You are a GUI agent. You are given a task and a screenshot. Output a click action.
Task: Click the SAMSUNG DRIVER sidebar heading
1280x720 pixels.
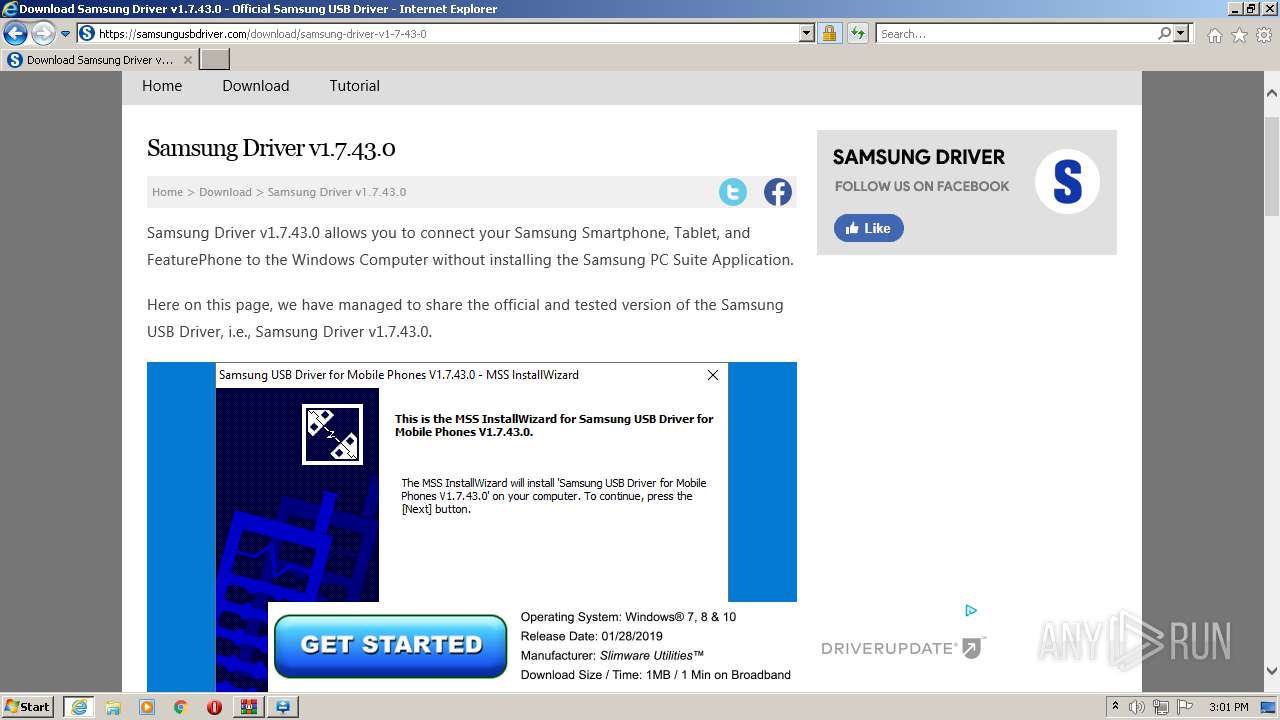(x=919, y=157)
